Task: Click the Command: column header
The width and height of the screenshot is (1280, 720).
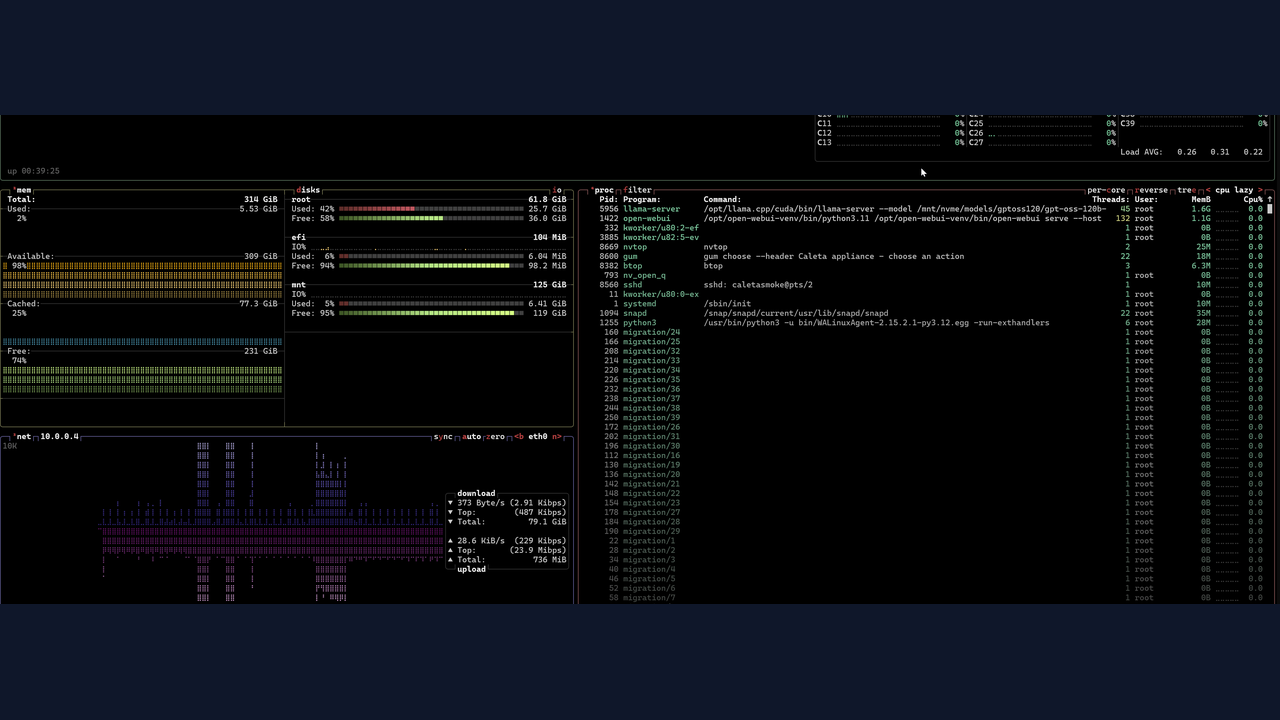Action: pos(722,199)
